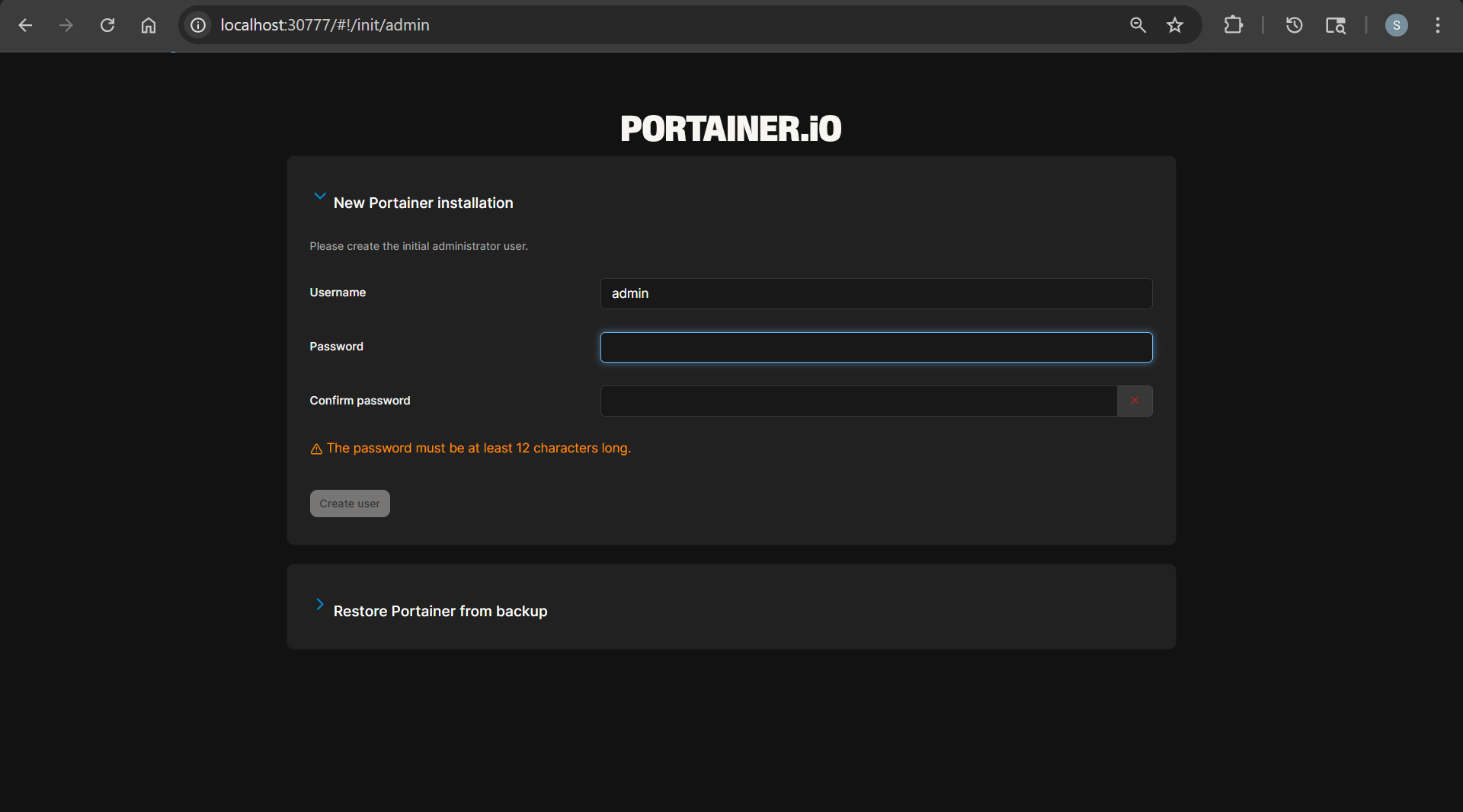
Task: Click the browser forward arrow
Action: click(x=66, y=25)
